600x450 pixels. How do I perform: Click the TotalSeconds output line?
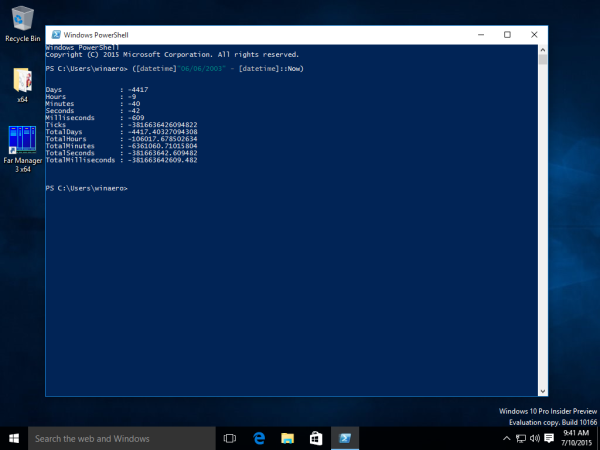coord(121,153)
